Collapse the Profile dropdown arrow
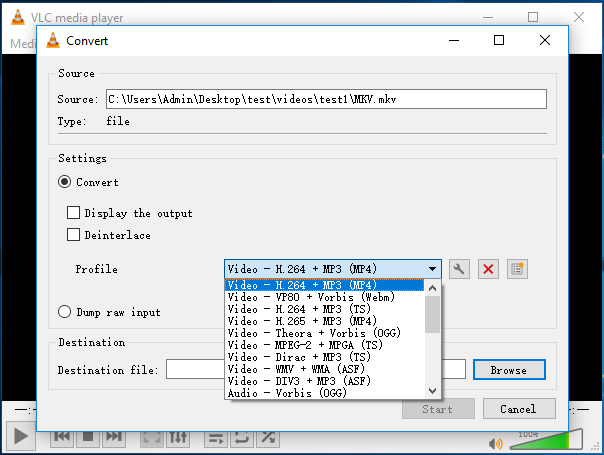Image resolution: width=604 pixels, height=455 pixels. pyautogui.click(x=432, y=269)
